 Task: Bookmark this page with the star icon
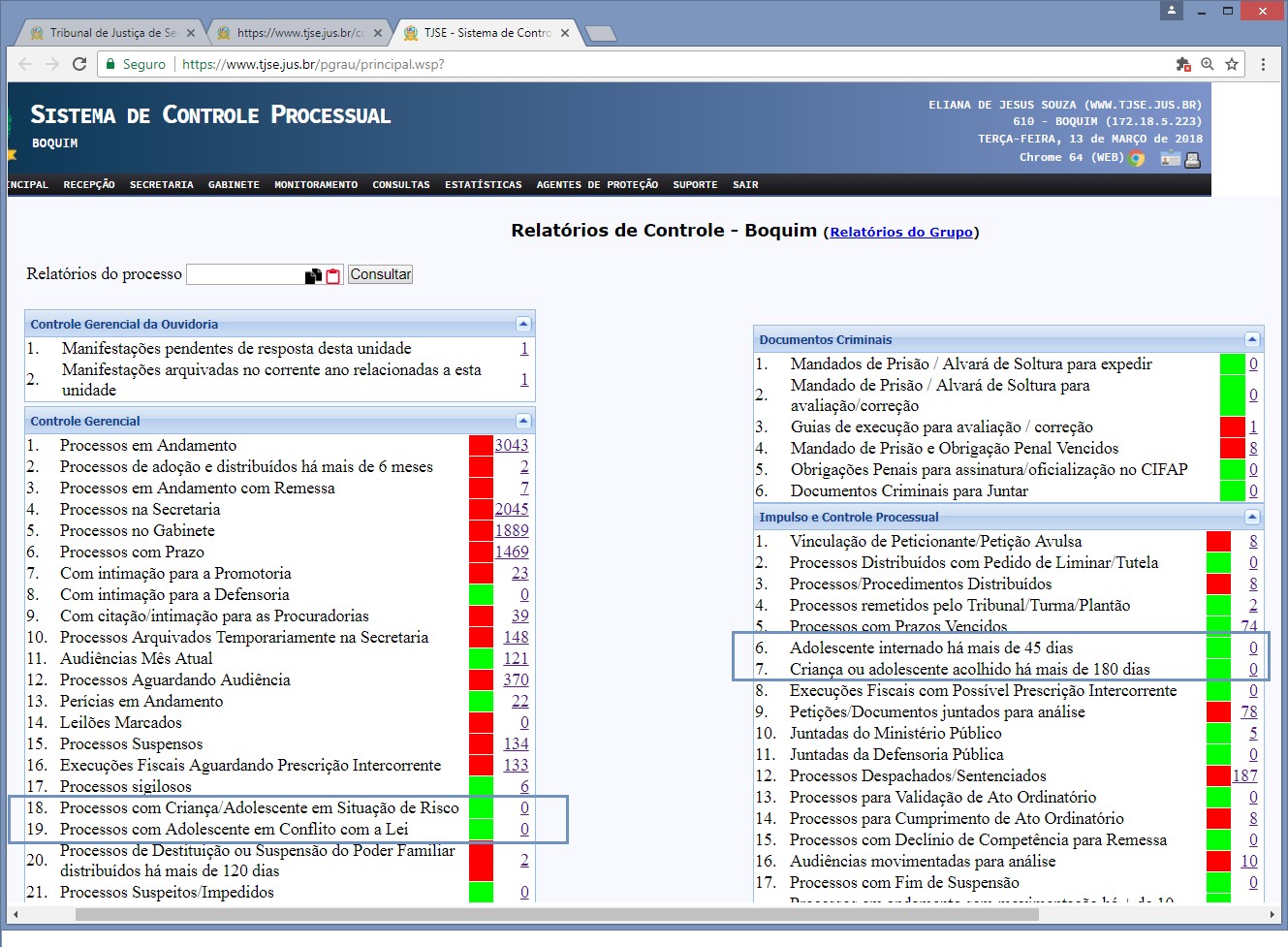click(1232, 64)
